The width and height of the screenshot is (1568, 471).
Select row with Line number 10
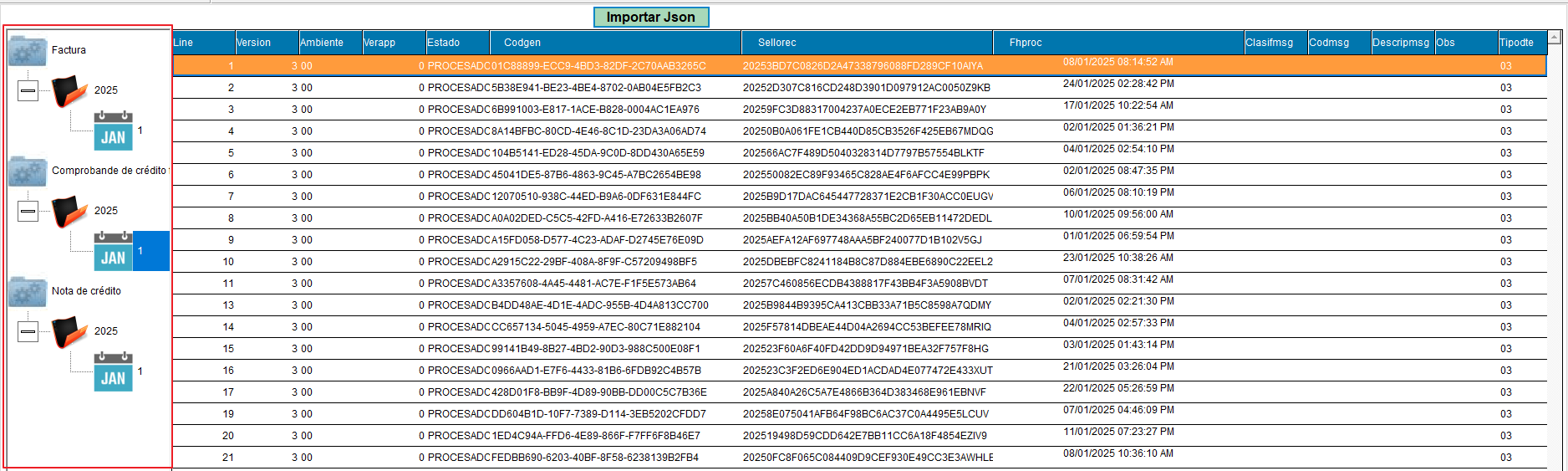point(859,262)
